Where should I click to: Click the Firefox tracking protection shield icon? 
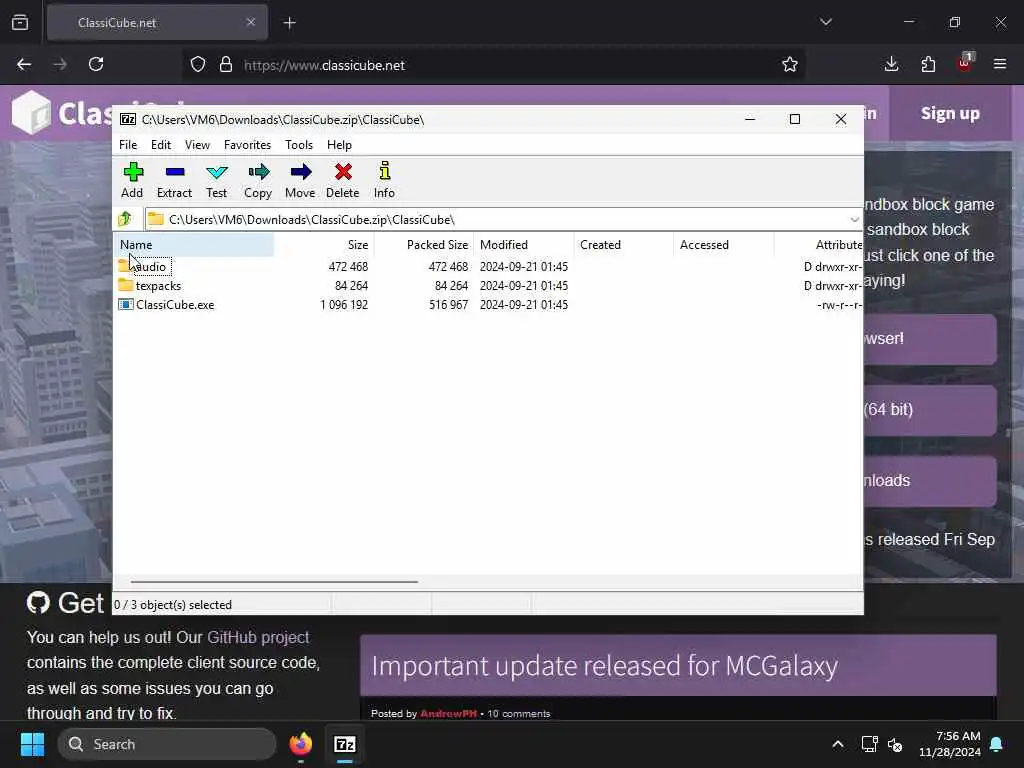[198, 65]
